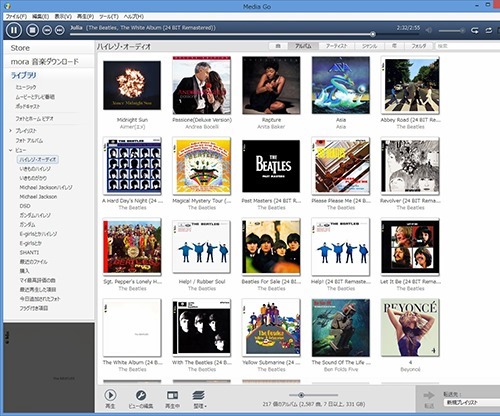Select the Let It Be album cover
The image size is (500, 416).
[x=410, y=247]
